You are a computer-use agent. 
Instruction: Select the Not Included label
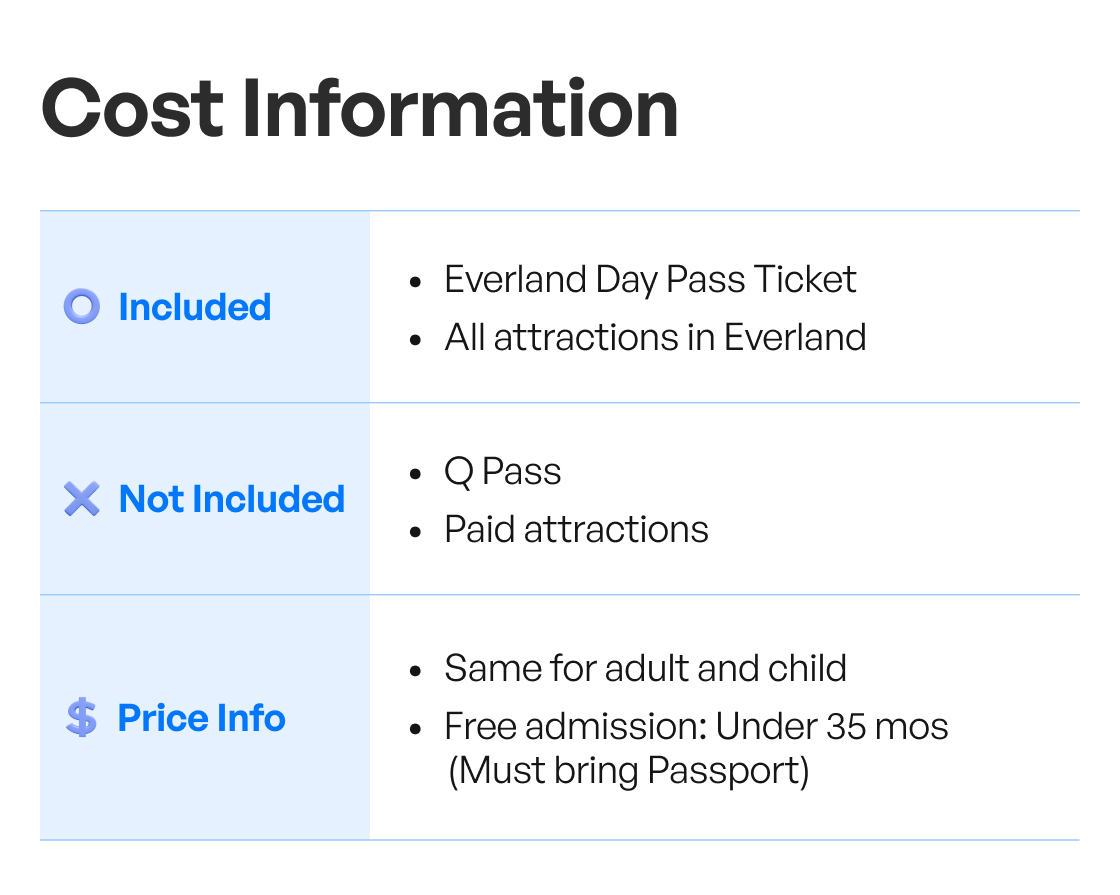pyautogui.click(x=231, y=499)
